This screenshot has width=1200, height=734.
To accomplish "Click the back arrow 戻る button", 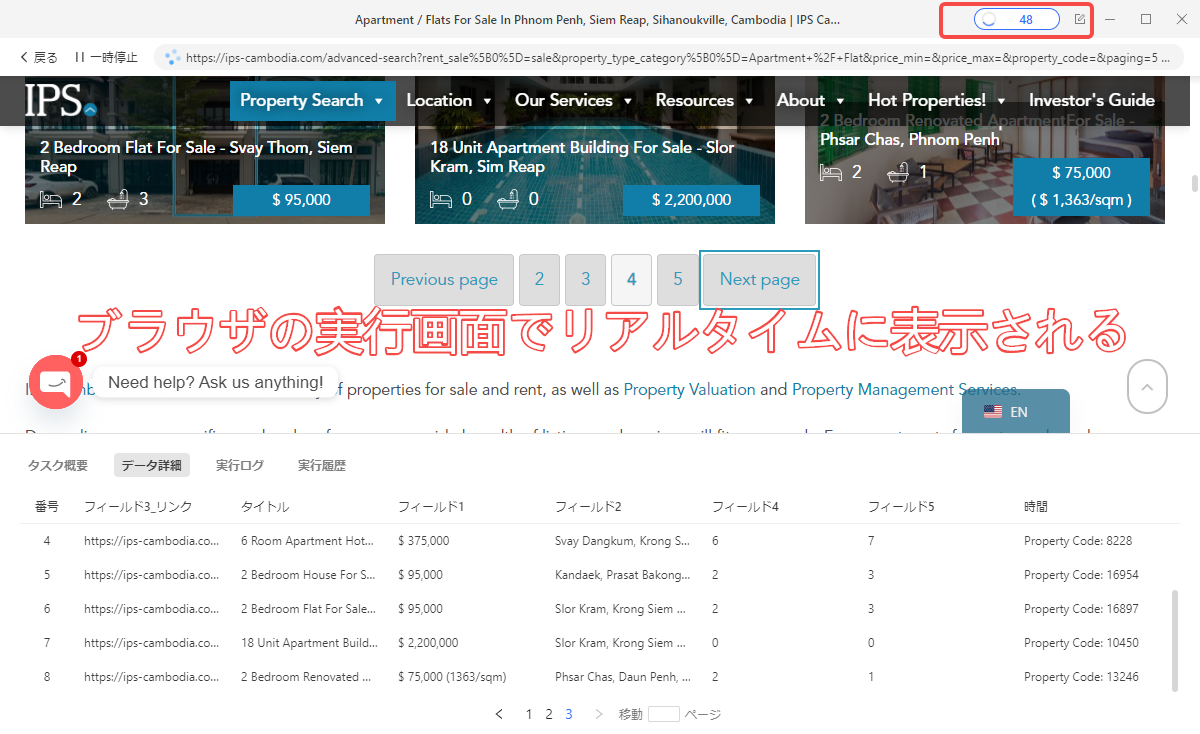I will [x=39, y=57].
